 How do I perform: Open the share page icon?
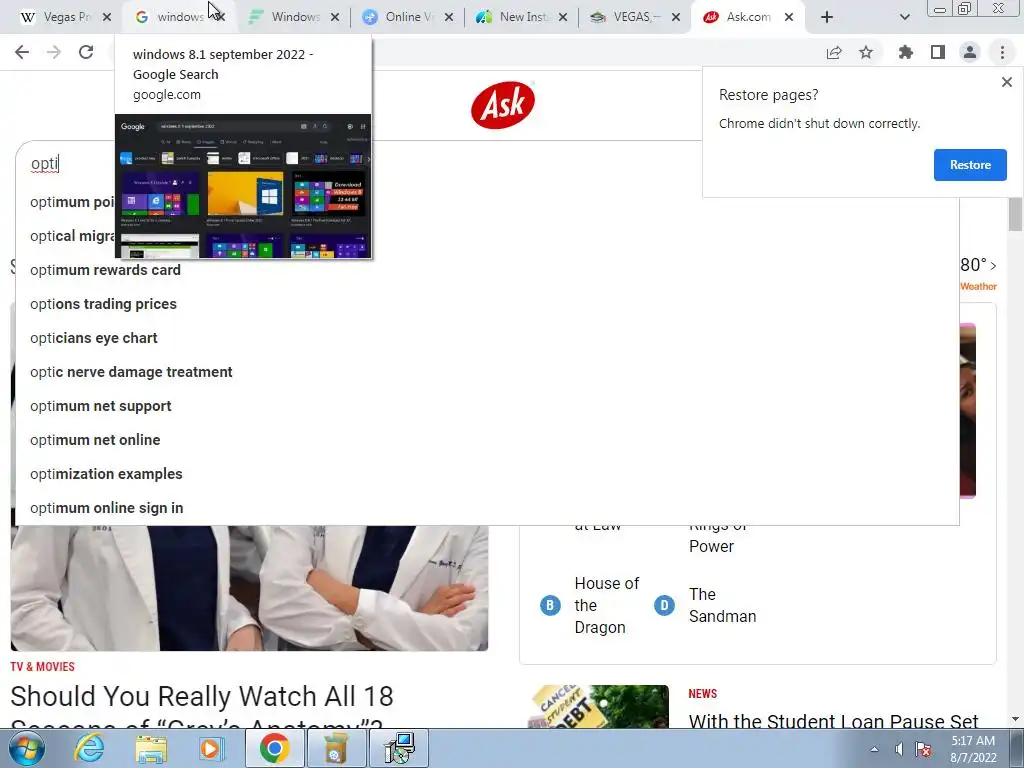834,52
